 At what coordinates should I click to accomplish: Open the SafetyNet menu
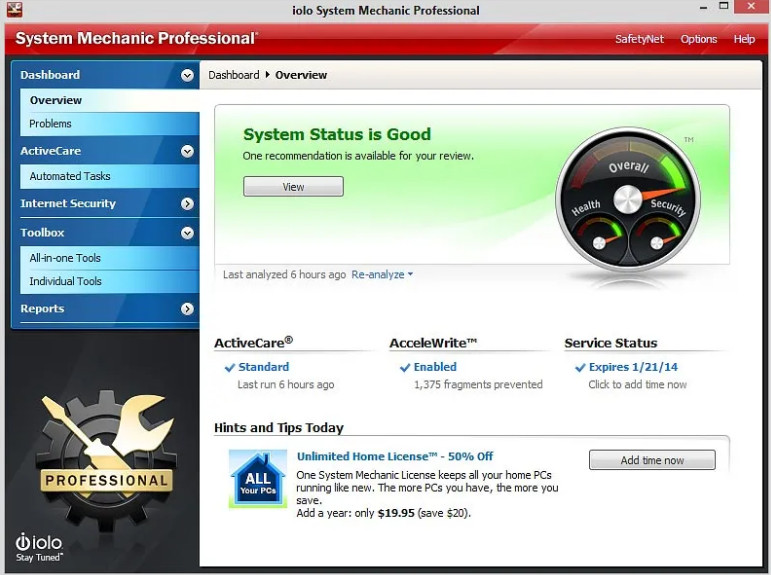(x=639, y=39)
